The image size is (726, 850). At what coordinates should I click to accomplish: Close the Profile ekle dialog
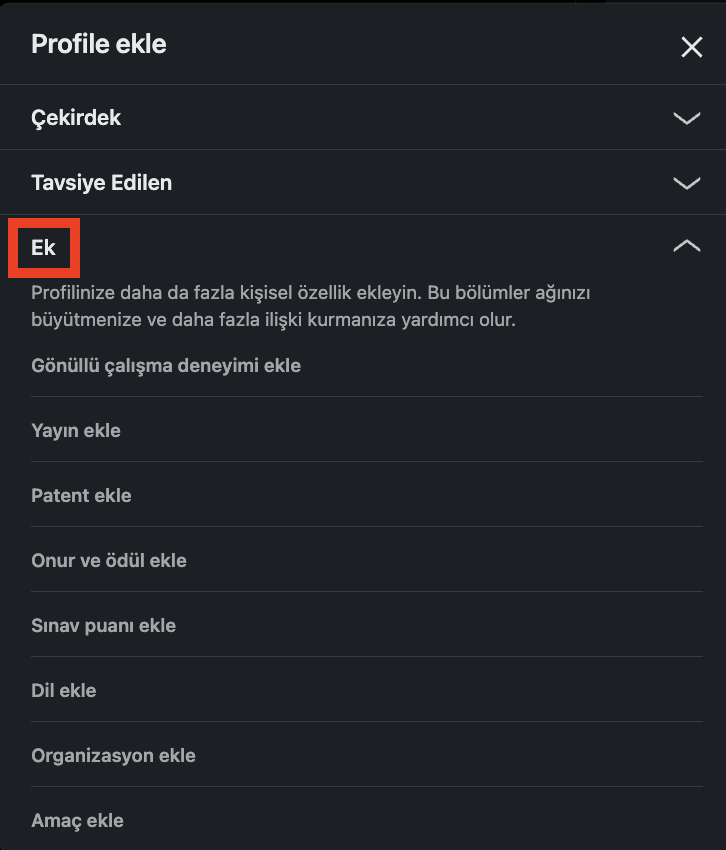click(691, 47)
